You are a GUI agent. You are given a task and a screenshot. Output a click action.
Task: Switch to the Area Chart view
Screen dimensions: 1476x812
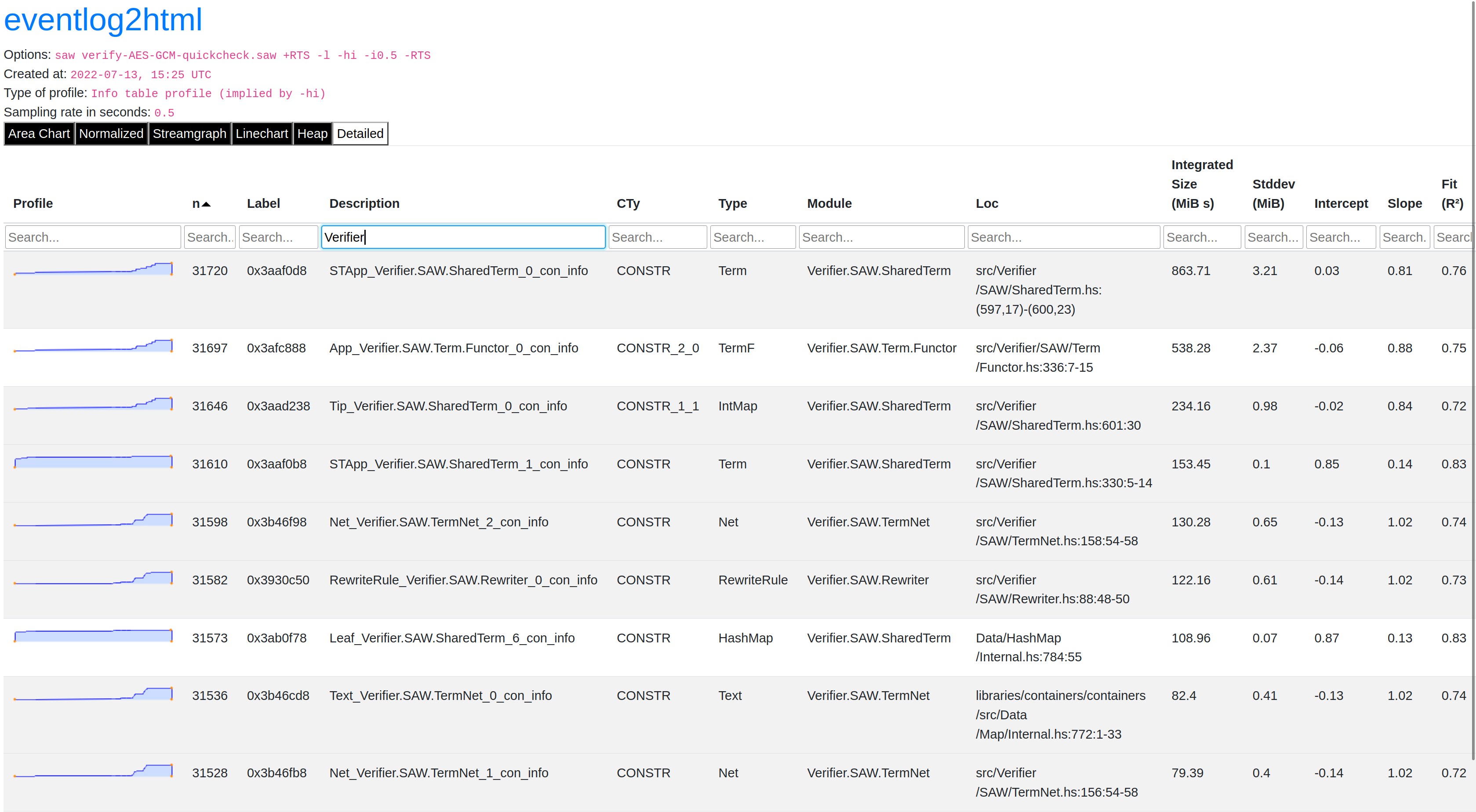tap(38, 134)
